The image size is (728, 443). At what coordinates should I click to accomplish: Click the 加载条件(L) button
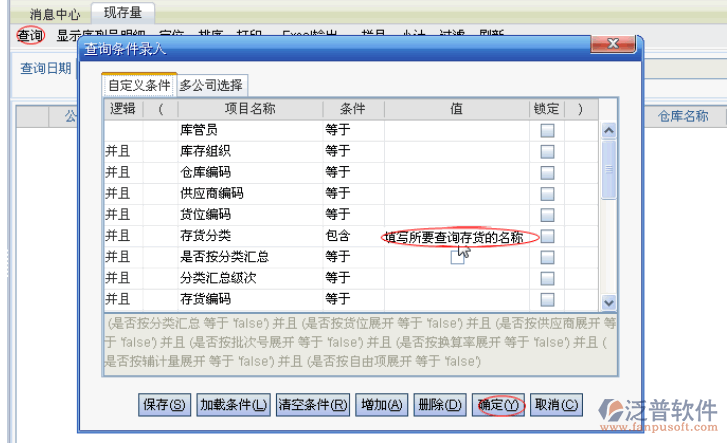click(233, 405)
